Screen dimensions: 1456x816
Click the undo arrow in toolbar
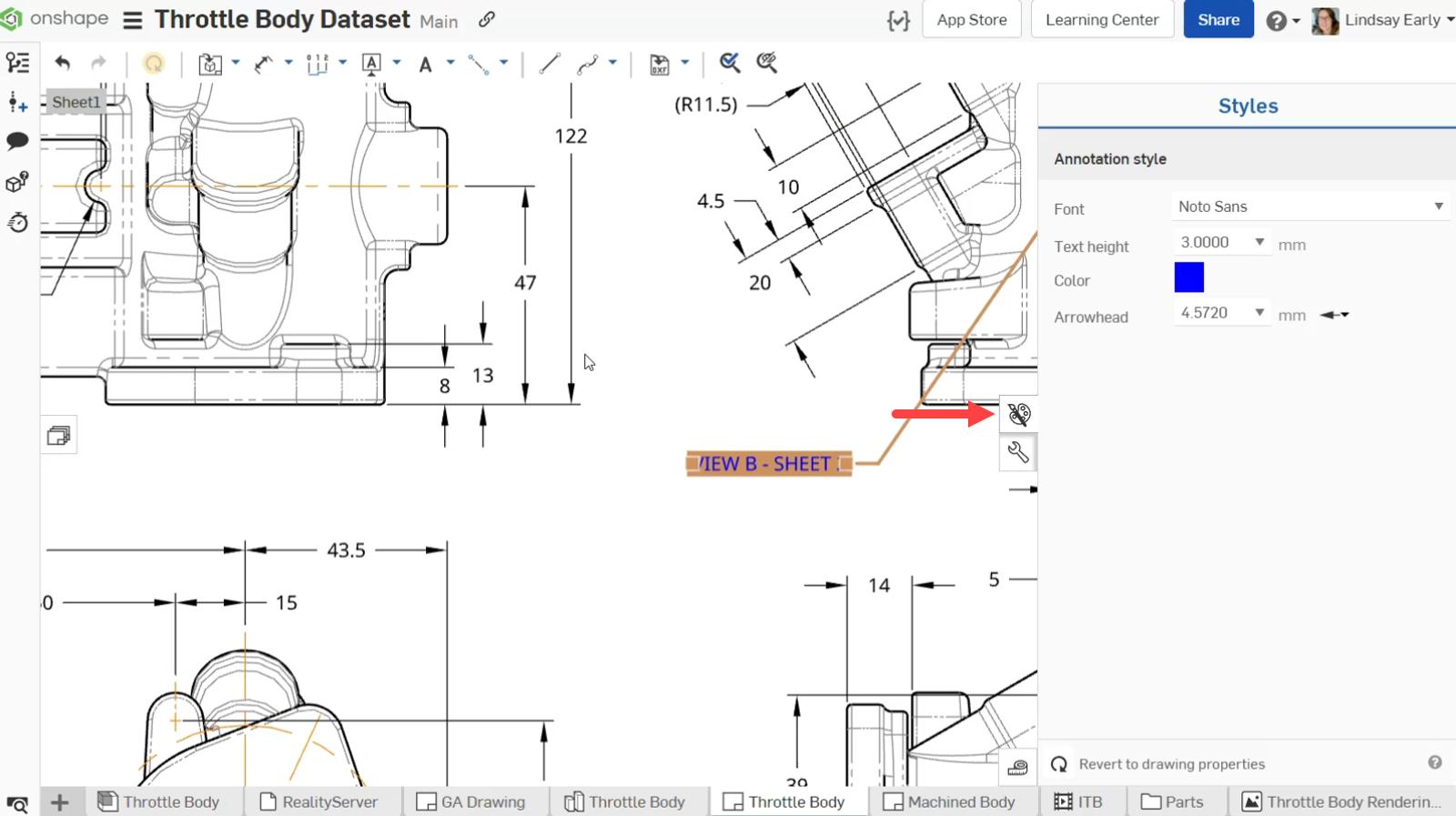pos(62,63)
